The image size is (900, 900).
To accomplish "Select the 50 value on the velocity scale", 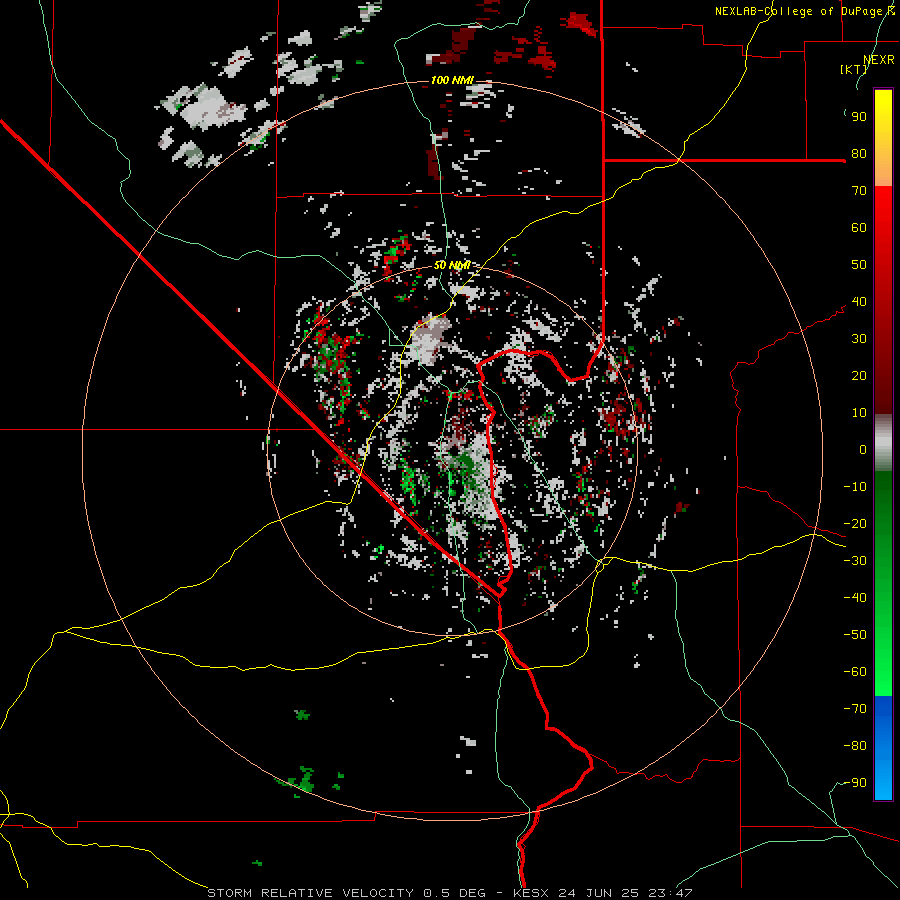I will (859, 265).
